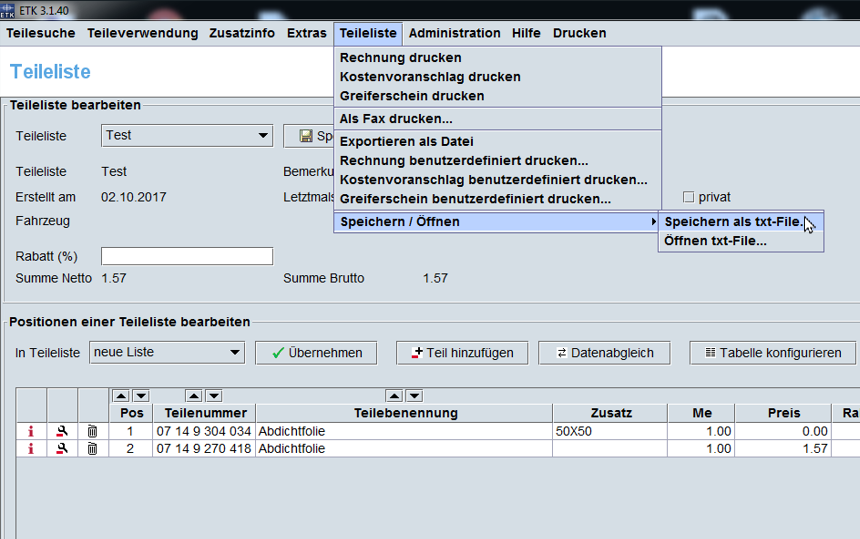This screenshot has height=539, width=860.
Task: Open the Drucken menu
Action: [579, 33]
